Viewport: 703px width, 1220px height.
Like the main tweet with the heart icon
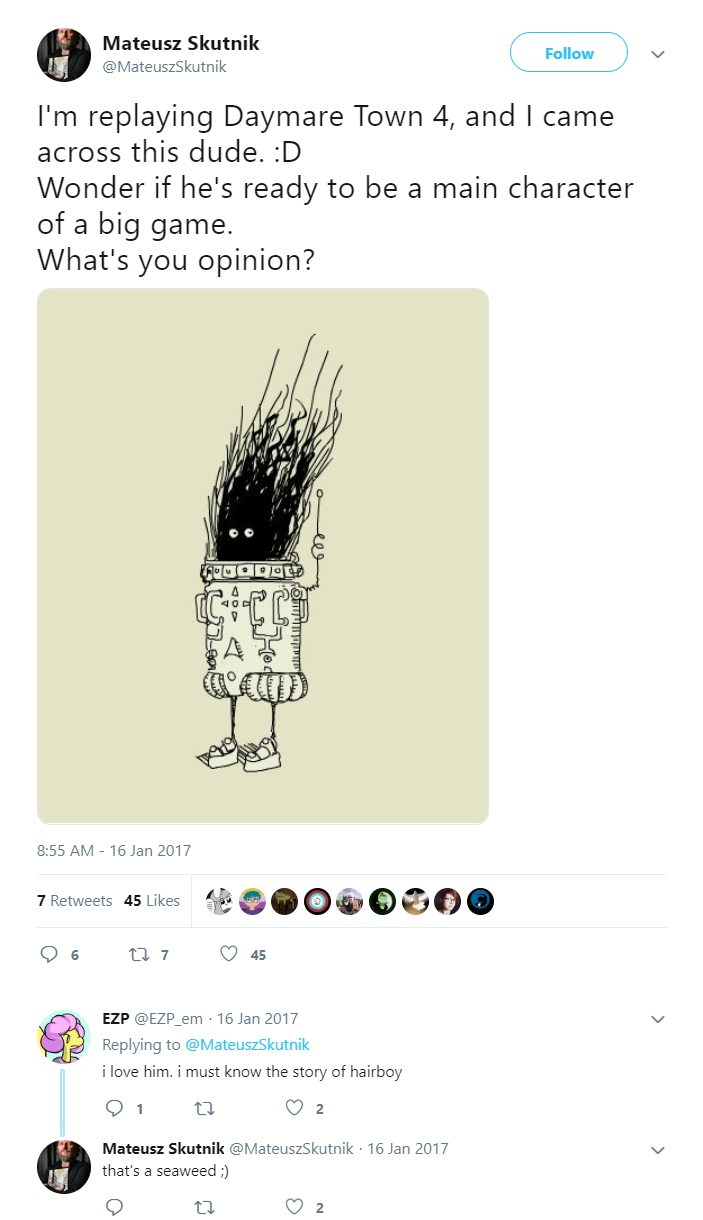(229, 954)
